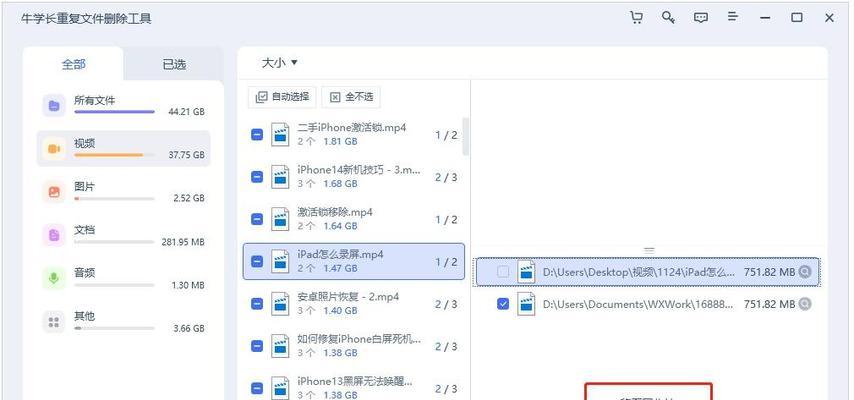Switch to the 全部 tab
Screen dimensions: 854x400
tap(74, 64)
